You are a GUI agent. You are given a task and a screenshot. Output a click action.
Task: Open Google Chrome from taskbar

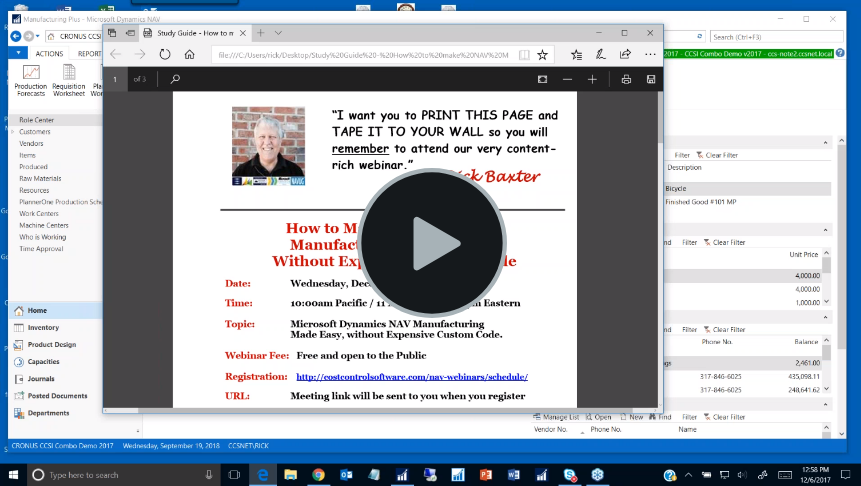click(x=318, y=475)
